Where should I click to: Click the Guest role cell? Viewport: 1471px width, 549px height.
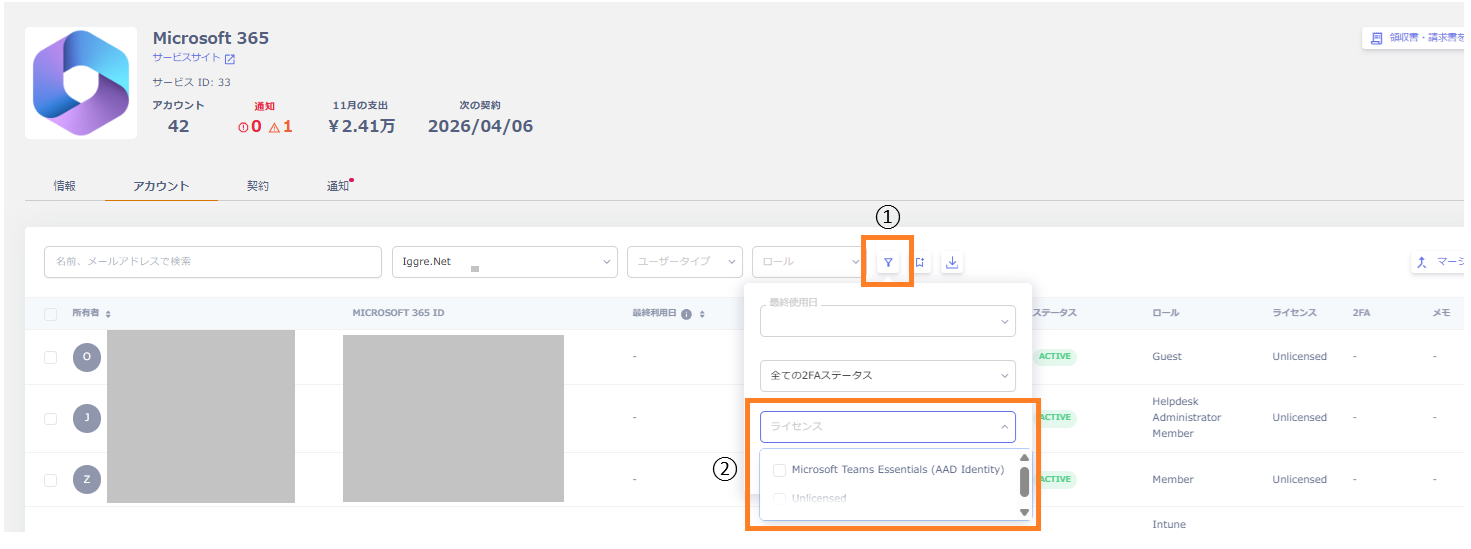click(1167, 357)
